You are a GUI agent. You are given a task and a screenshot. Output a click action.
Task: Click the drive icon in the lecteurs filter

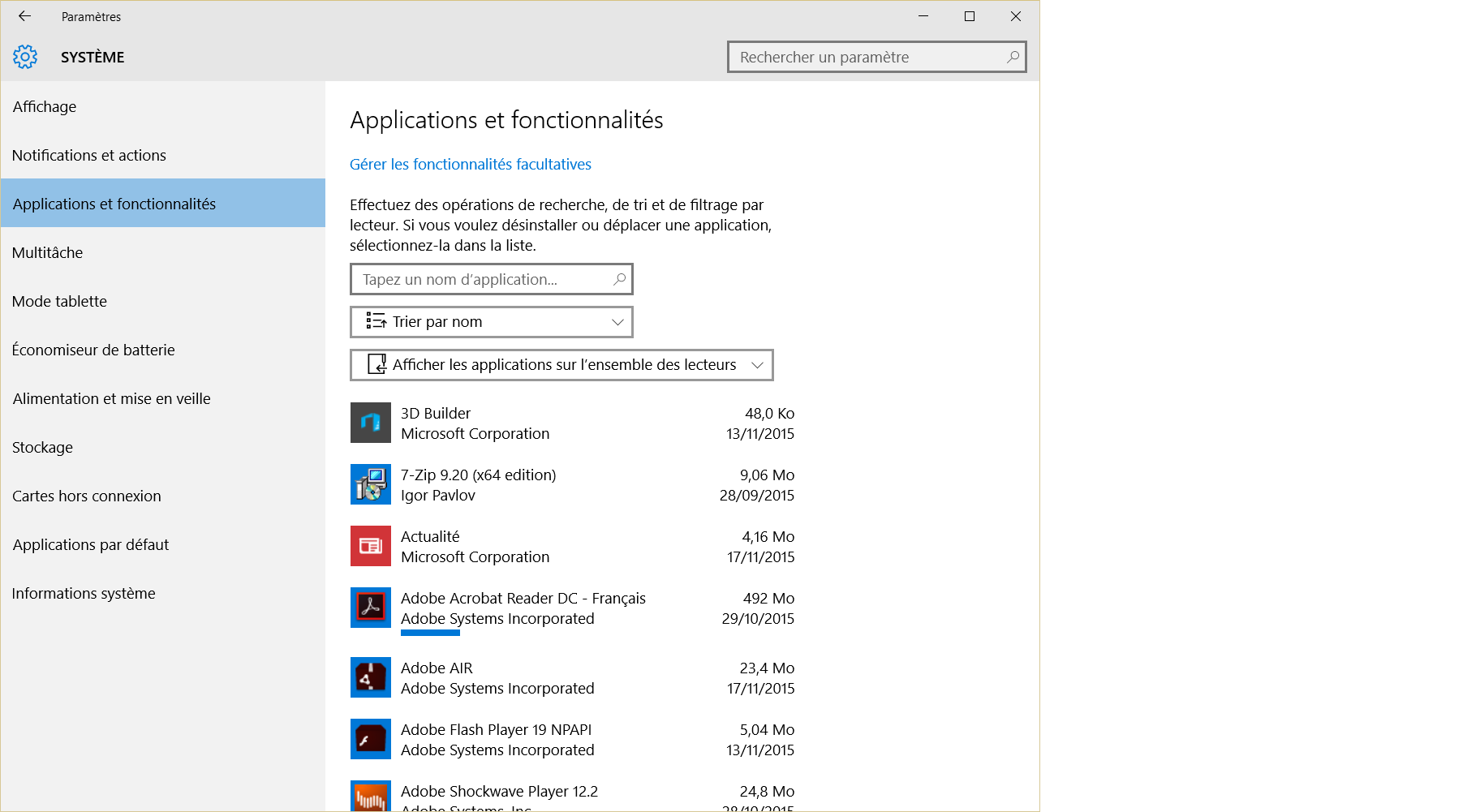click(376, 364)
